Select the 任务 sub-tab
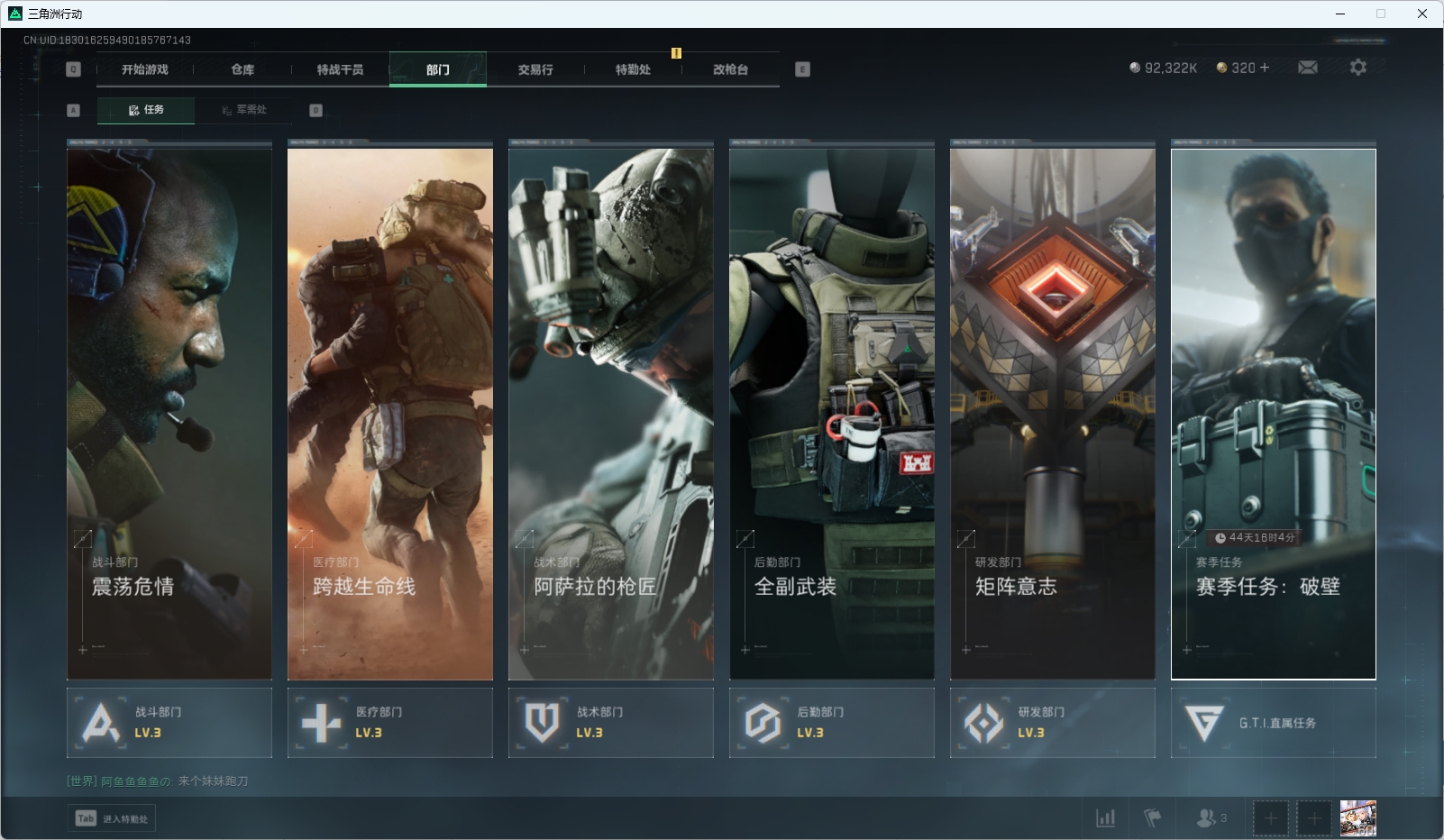Image resolution: width=1444 pixels, height=840 pixels. 146,110
